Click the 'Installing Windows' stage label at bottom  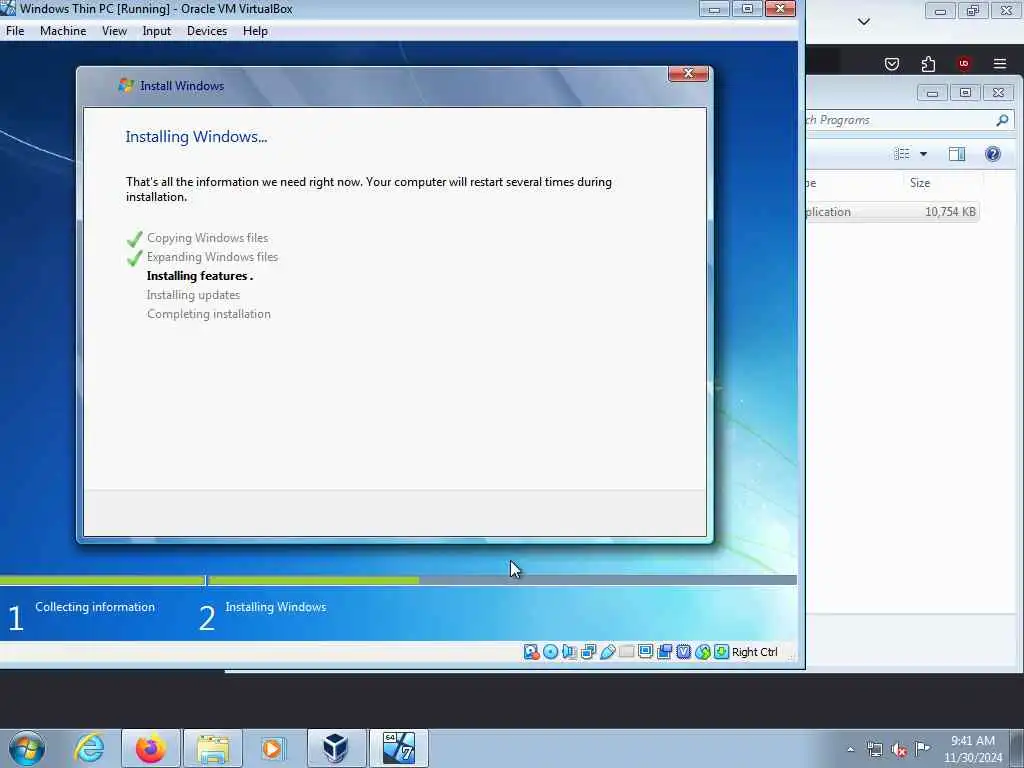pos(276,607)
